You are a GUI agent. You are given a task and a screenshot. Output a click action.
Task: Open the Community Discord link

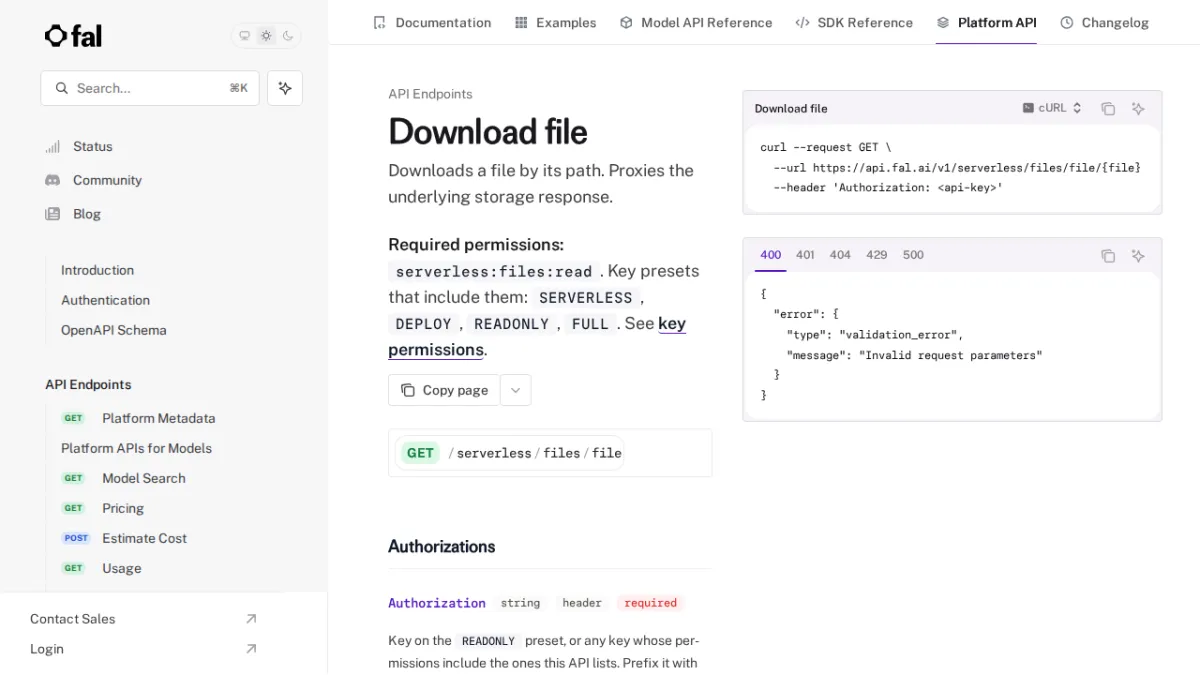point(93,180)
